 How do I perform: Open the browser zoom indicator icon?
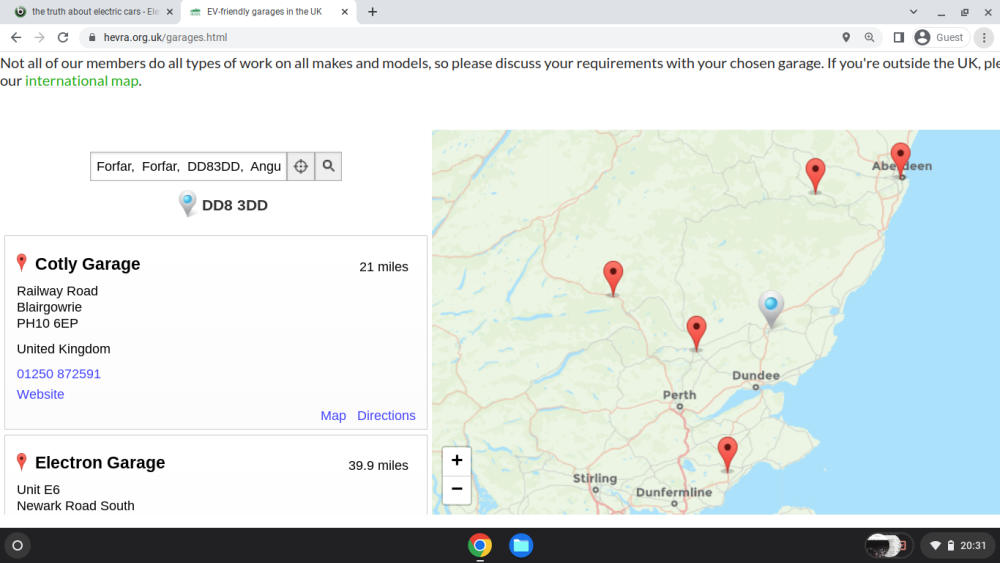pyautogui.click(x=869, y=38)
